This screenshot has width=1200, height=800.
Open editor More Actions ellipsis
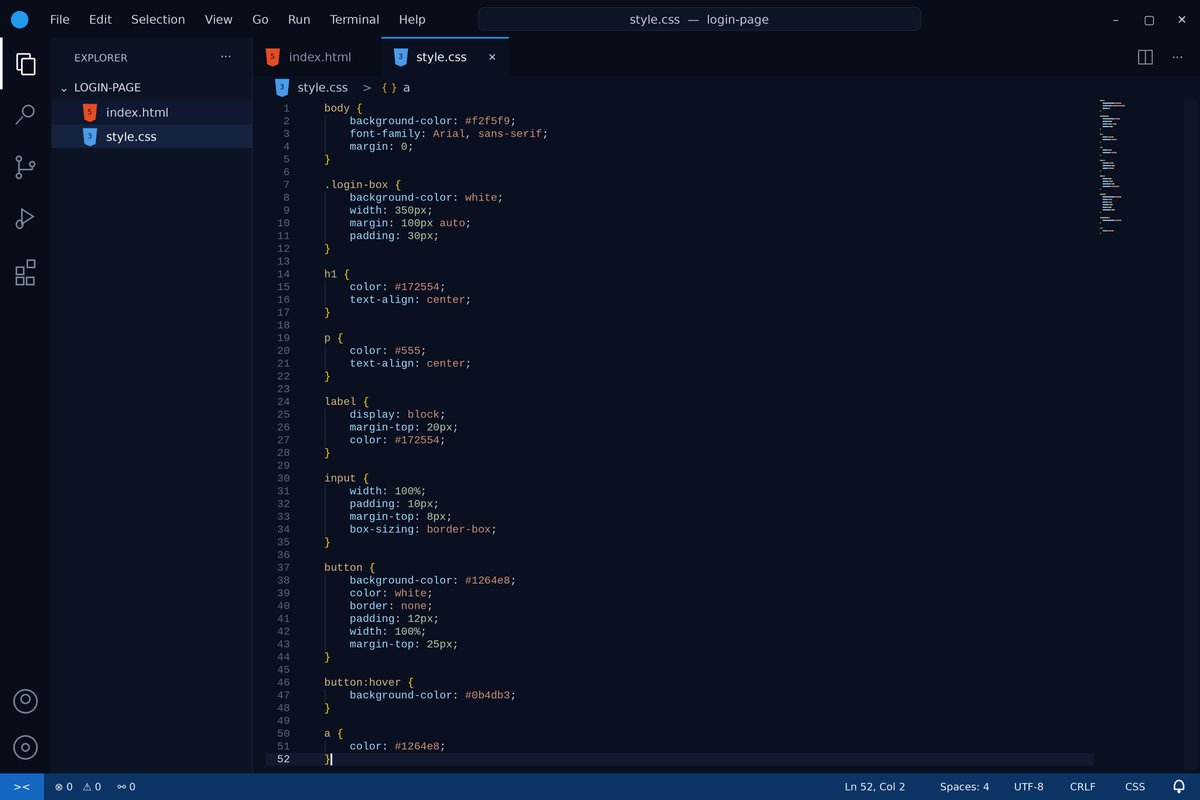1177,57
